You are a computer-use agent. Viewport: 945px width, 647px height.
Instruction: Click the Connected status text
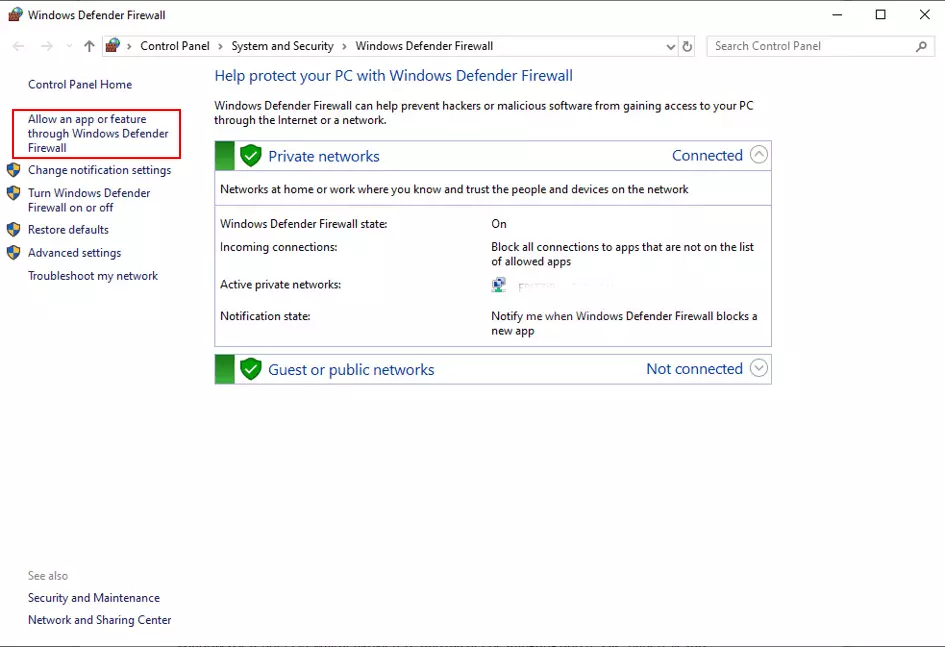click(707, 155)
